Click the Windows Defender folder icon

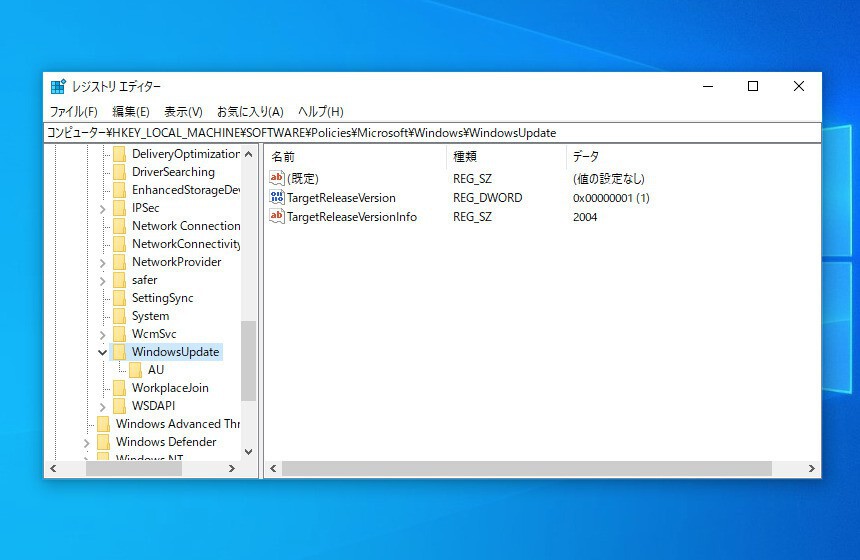click(x=103, y=442)
